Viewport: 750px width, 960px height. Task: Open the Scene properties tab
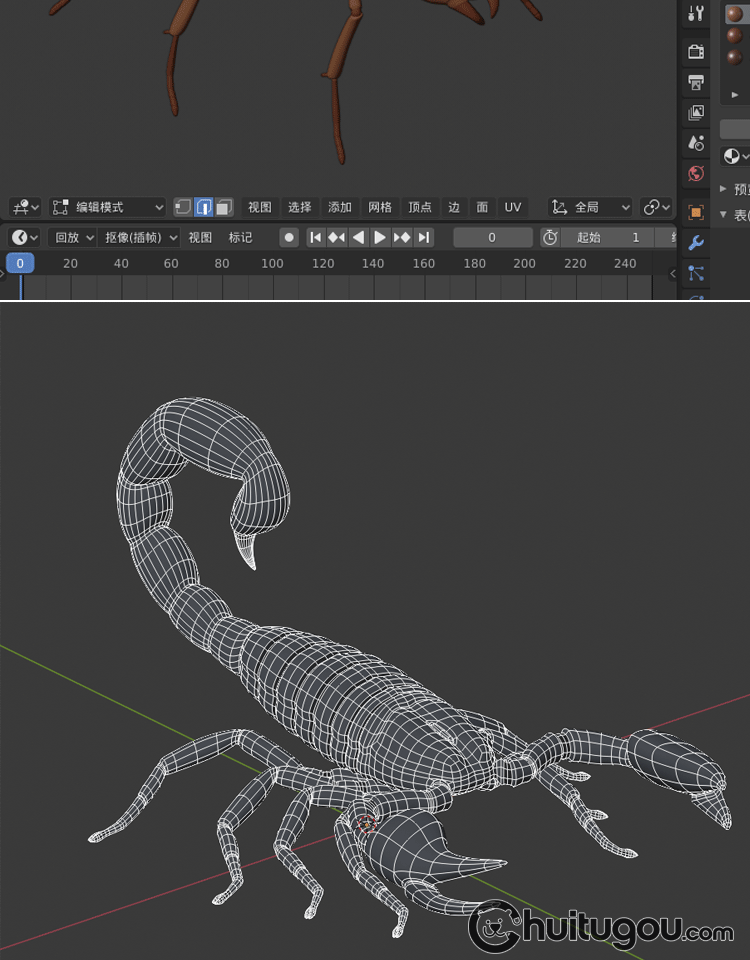pyautogui.click(x=696, y=143)
